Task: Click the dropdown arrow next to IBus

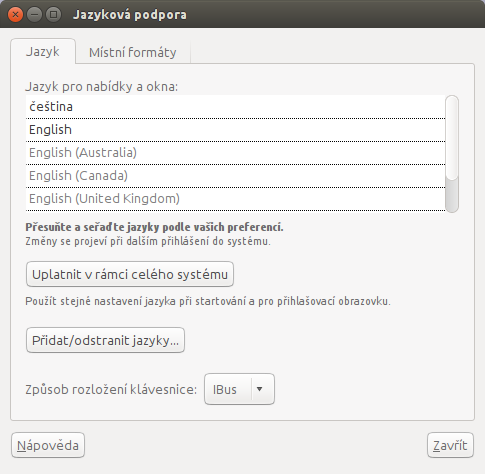Action: (260, 389)
